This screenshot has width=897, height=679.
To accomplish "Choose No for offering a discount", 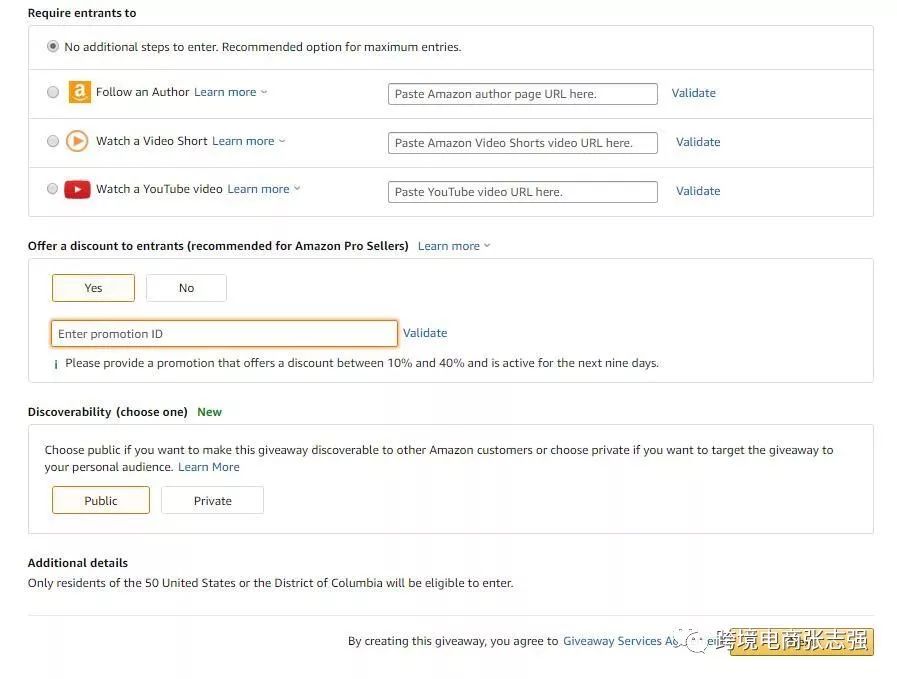I will point(186,288).
